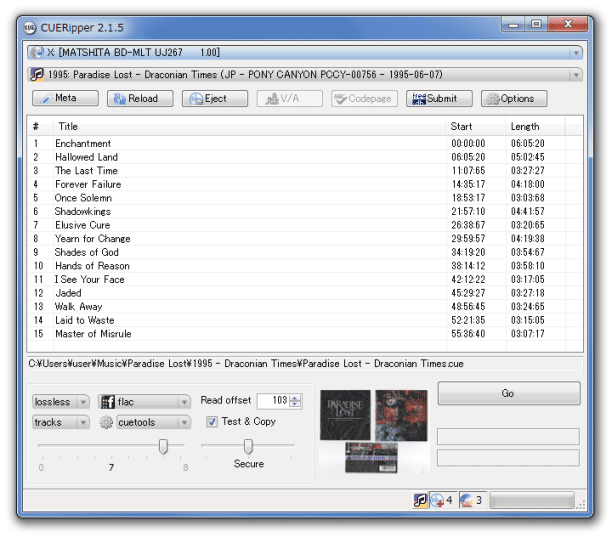Image resolution: width=612 pixels, height=537 pixels.
Task: Open the Options dialog
Action: (x=514, y=98)
